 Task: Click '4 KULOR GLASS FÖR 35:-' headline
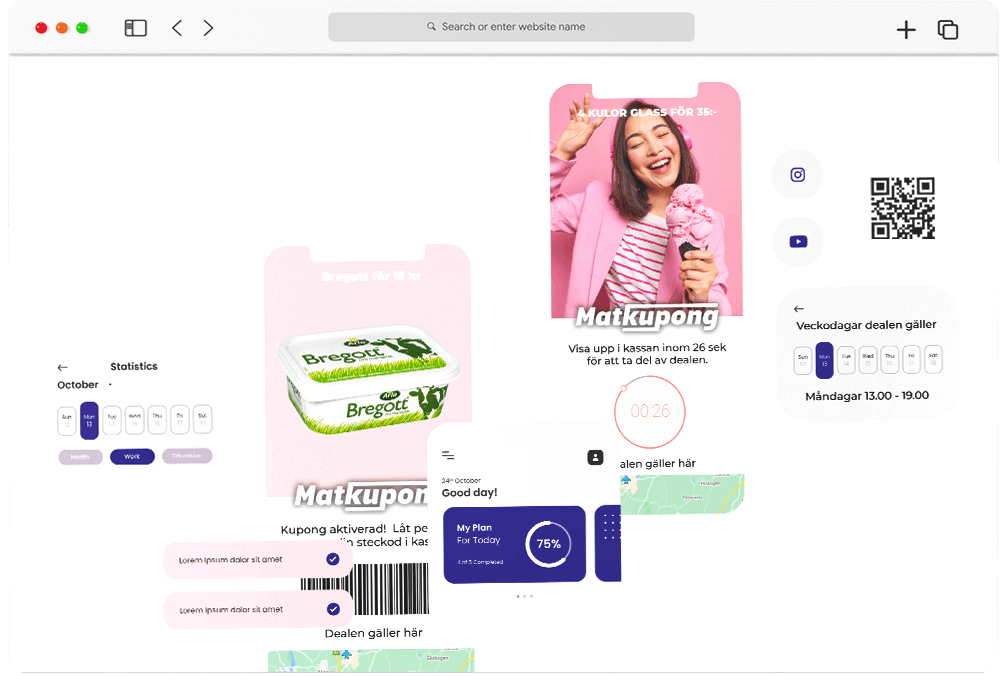click(x=647, y=113)
